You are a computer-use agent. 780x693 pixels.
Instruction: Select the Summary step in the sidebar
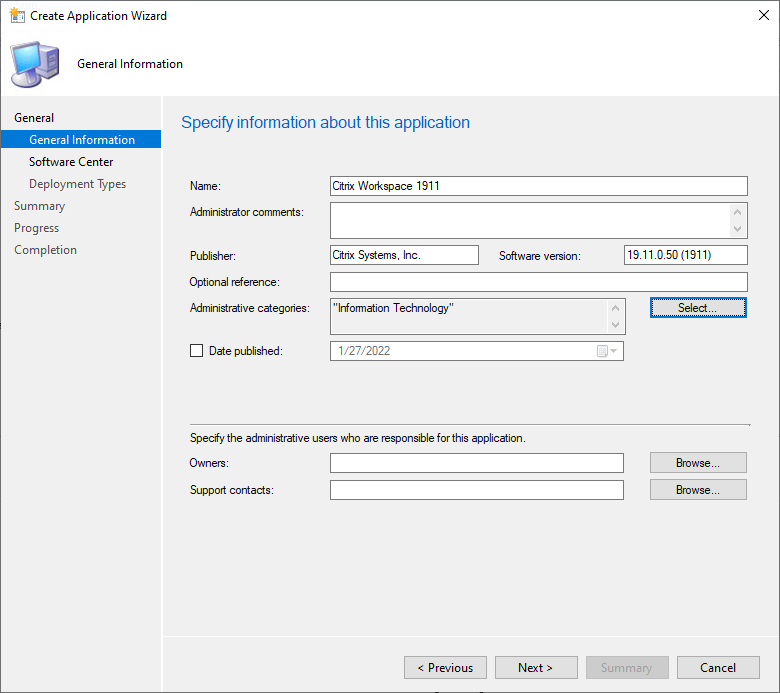(39, 206)
